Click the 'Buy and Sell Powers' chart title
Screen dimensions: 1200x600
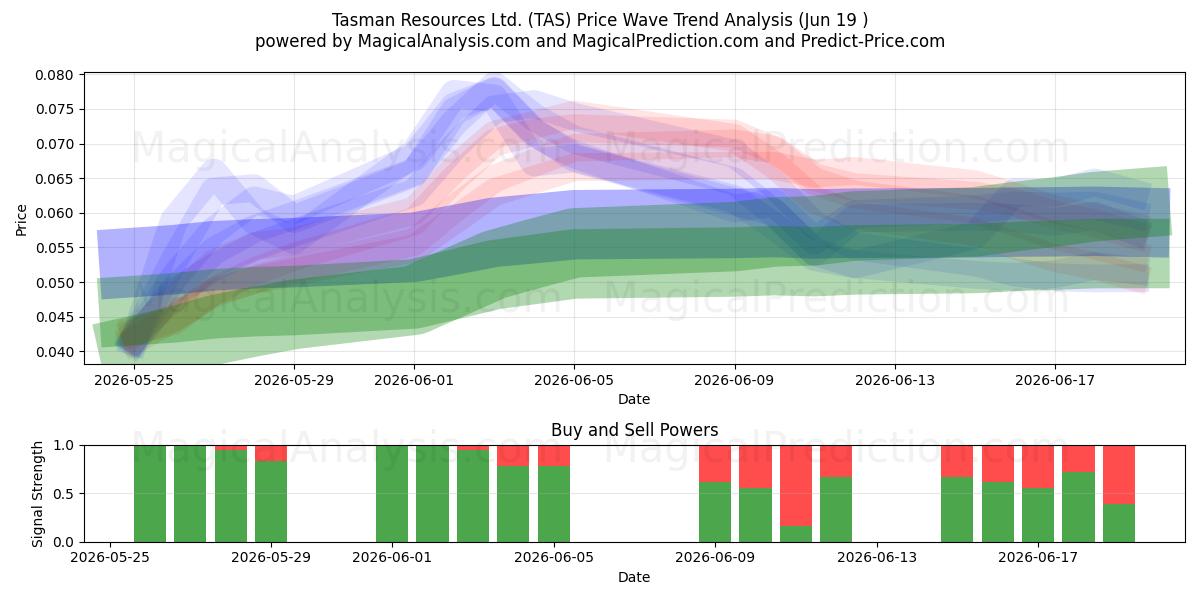(634, 431)
